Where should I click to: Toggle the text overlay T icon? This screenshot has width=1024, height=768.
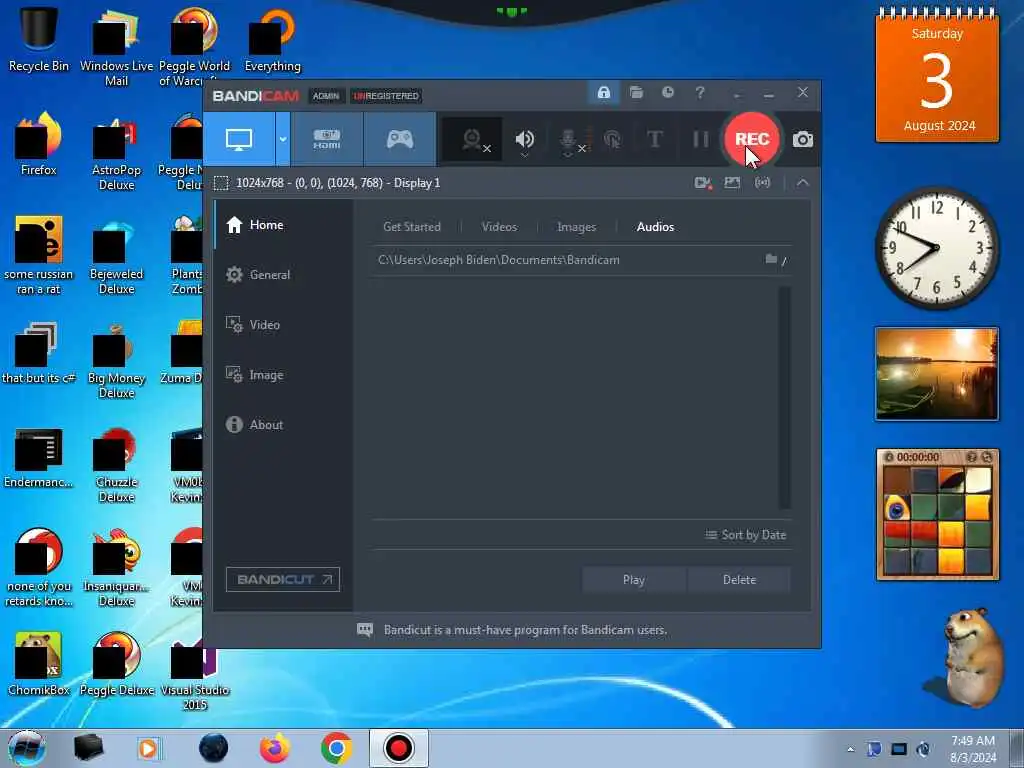[x=654, y=139]
